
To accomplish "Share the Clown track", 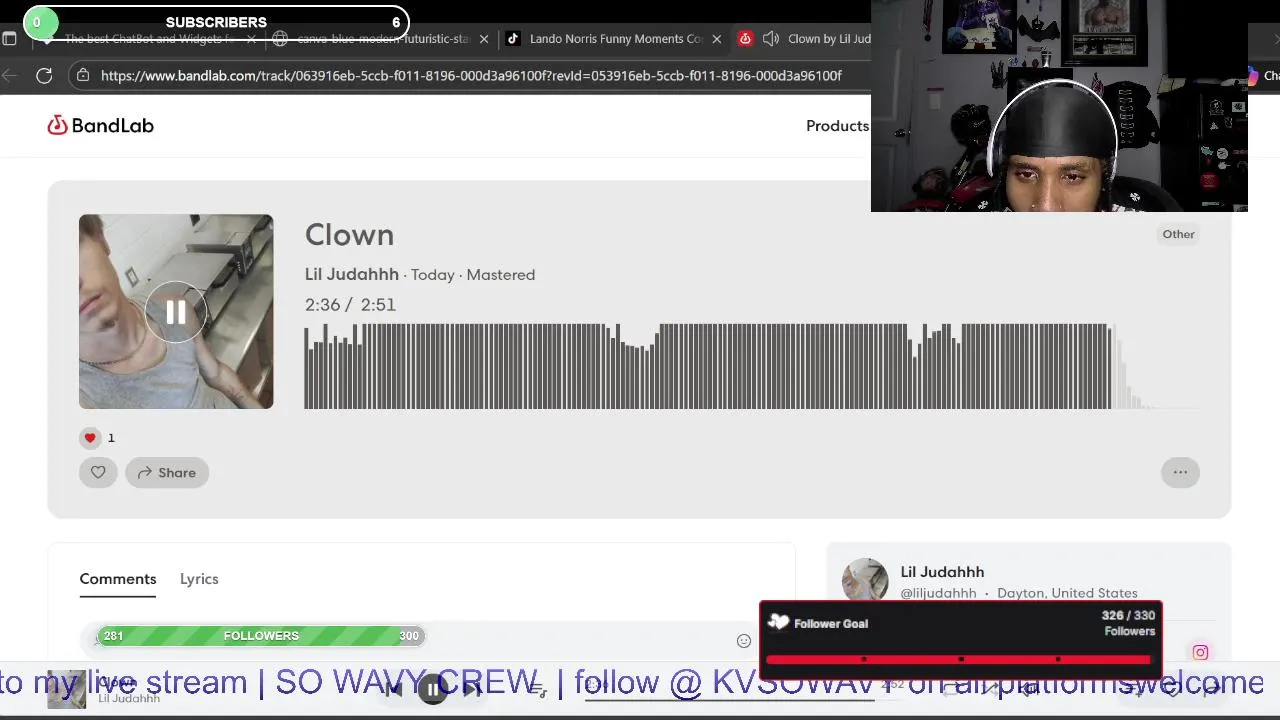I will (167, 472).
